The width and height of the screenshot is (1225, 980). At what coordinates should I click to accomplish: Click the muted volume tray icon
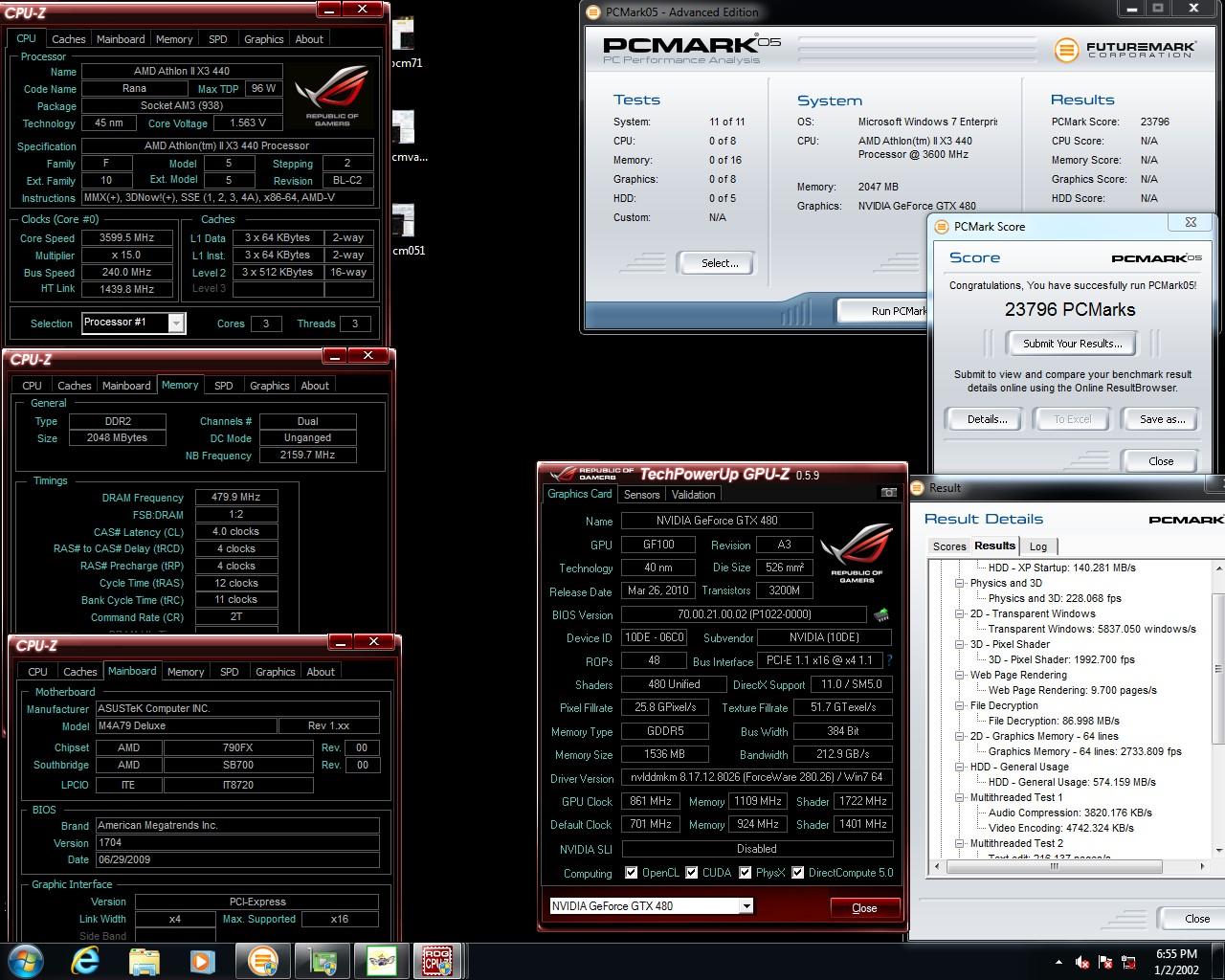(x=1083, y=962)
